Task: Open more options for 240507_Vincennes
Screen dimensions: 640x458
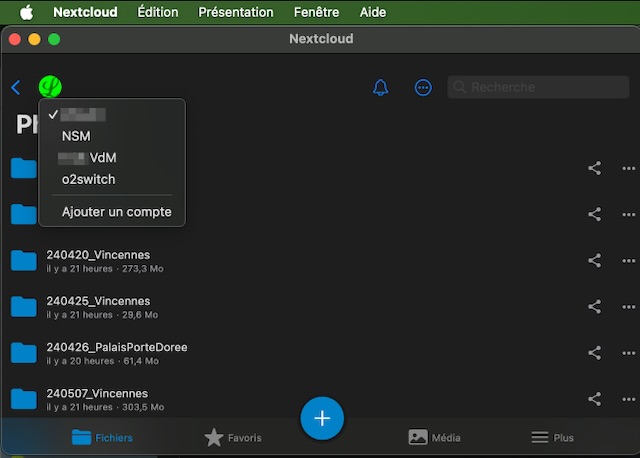Action: point(628,398)
